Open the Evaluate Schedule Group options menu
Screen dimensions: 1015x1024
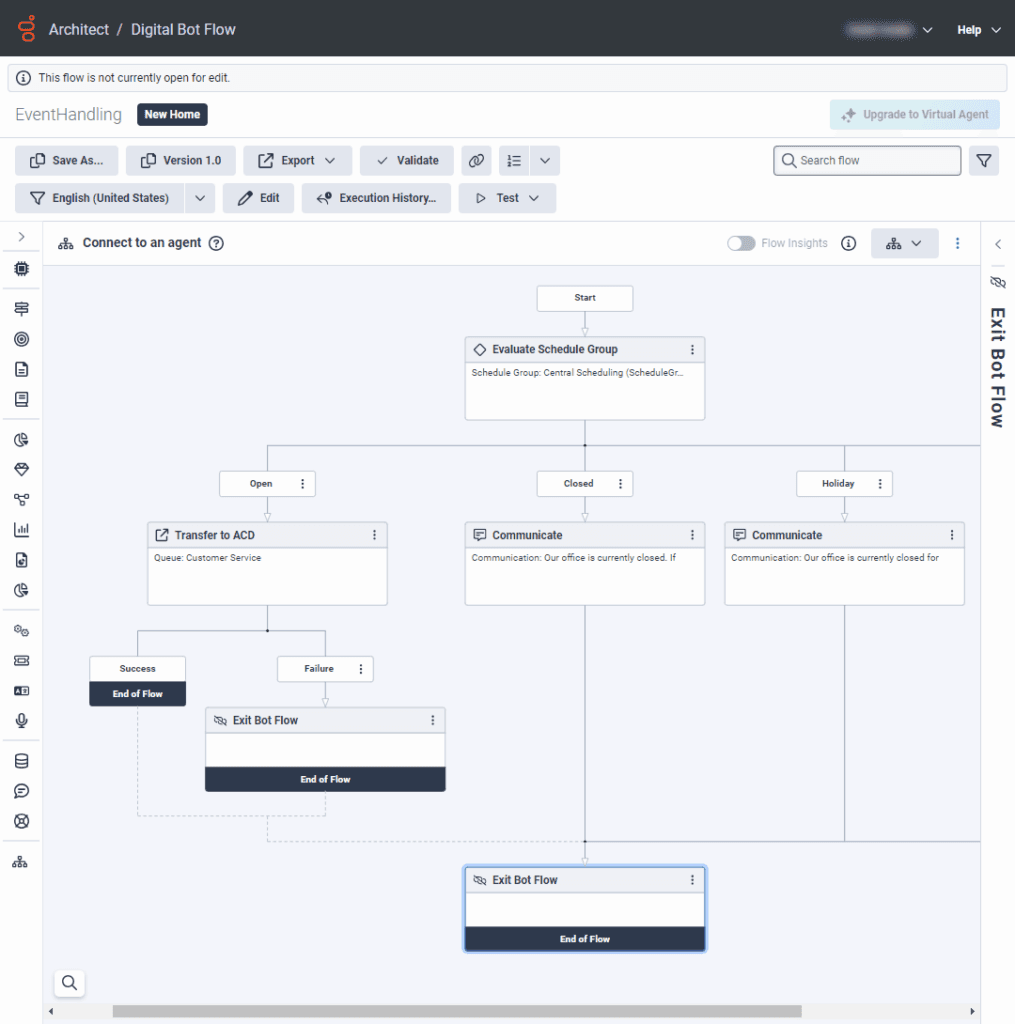pyautogui.click(x=692, y=349)
